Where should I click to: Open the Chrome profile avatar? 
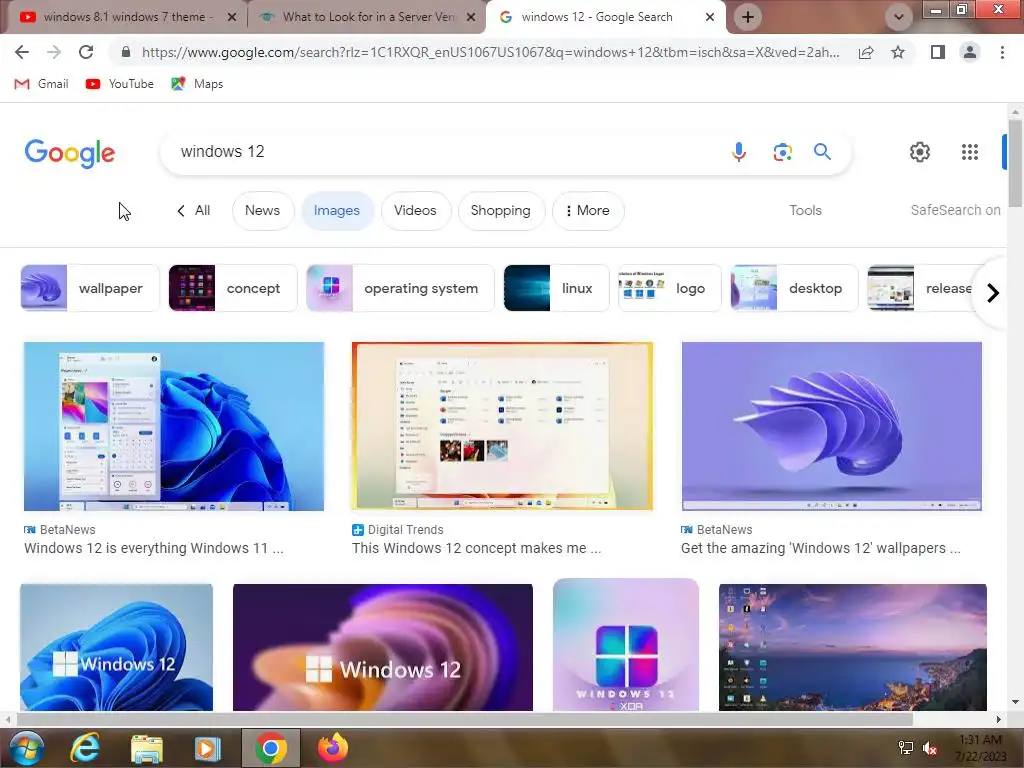970,52
